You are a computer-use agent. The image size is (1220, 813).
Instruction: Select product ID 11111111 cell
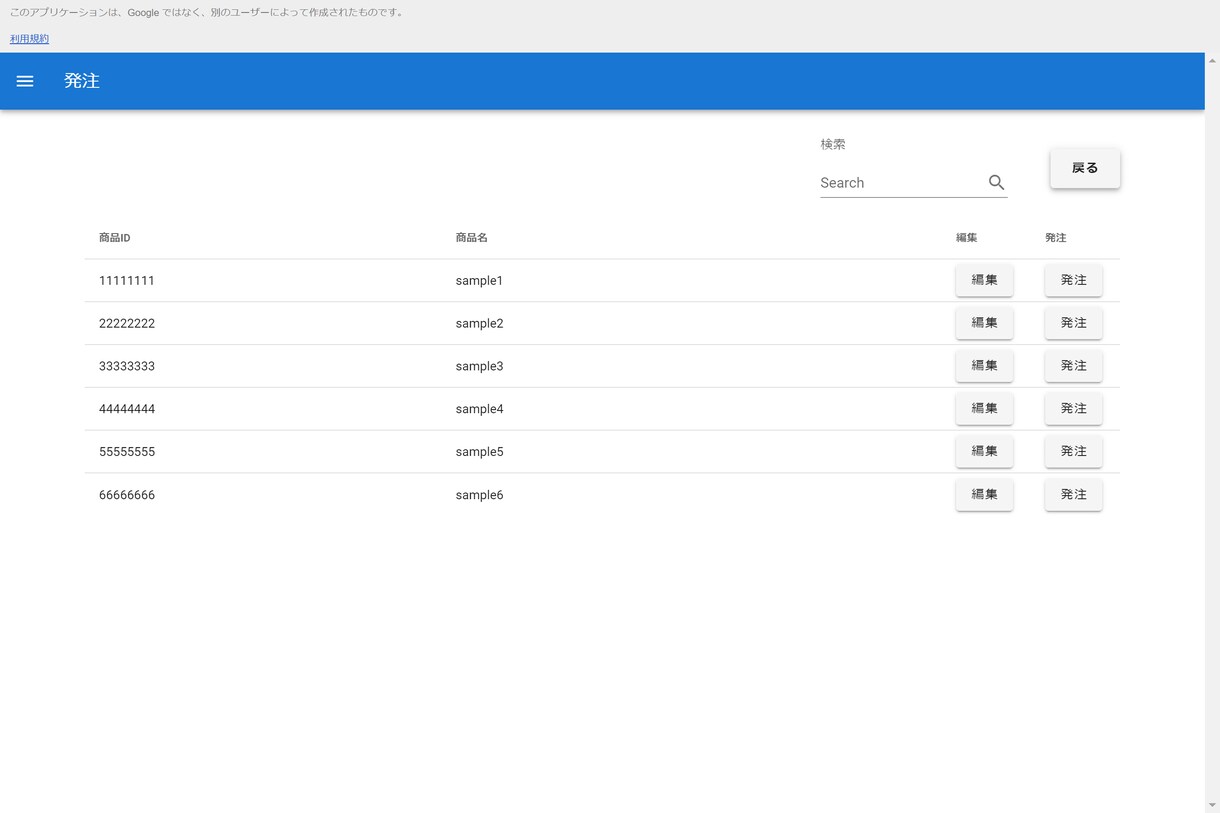coord(127,281)
